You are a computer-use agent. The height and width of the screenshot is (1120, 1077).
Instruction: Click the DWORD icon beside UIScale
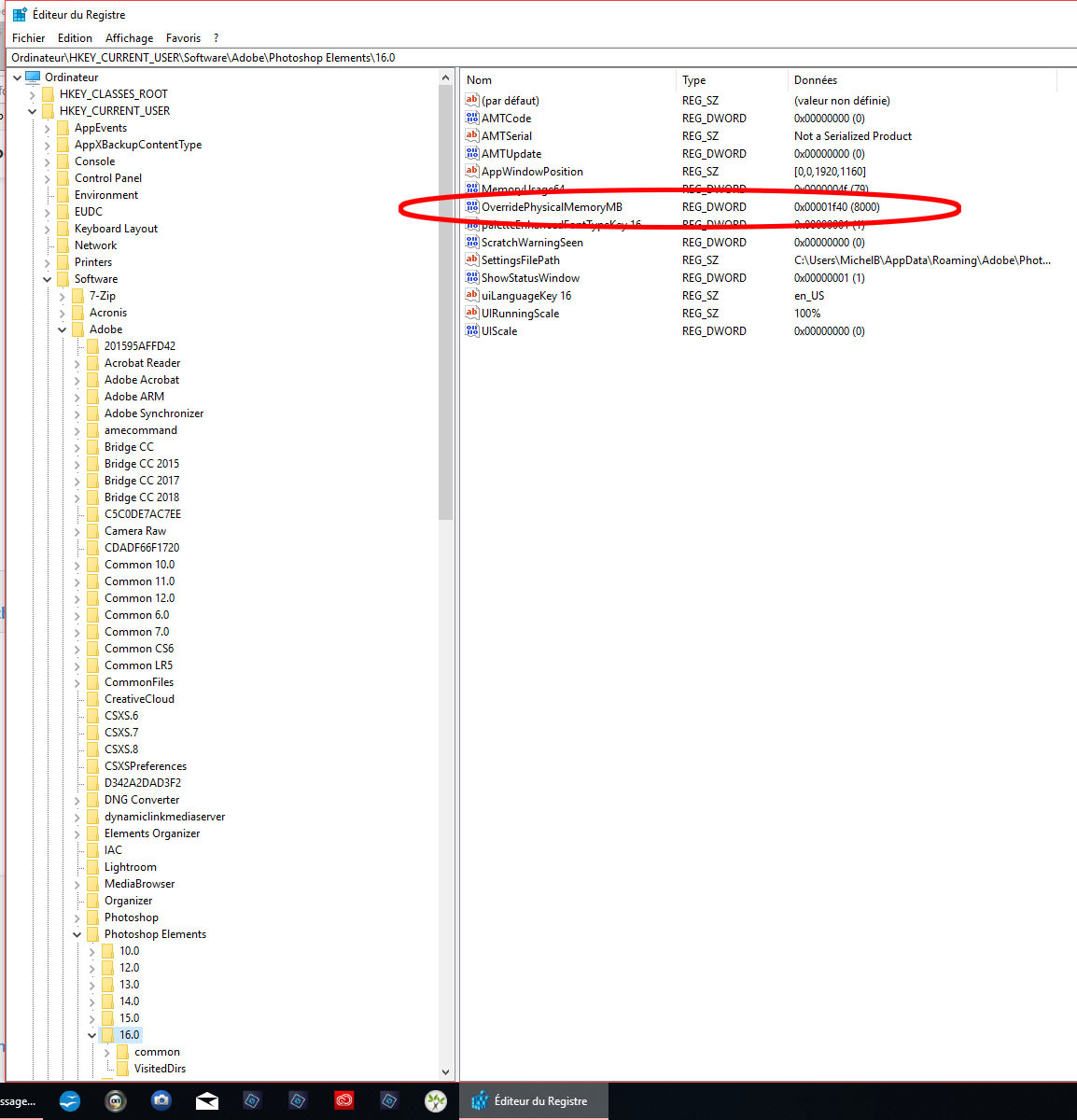tap(471, 330)
